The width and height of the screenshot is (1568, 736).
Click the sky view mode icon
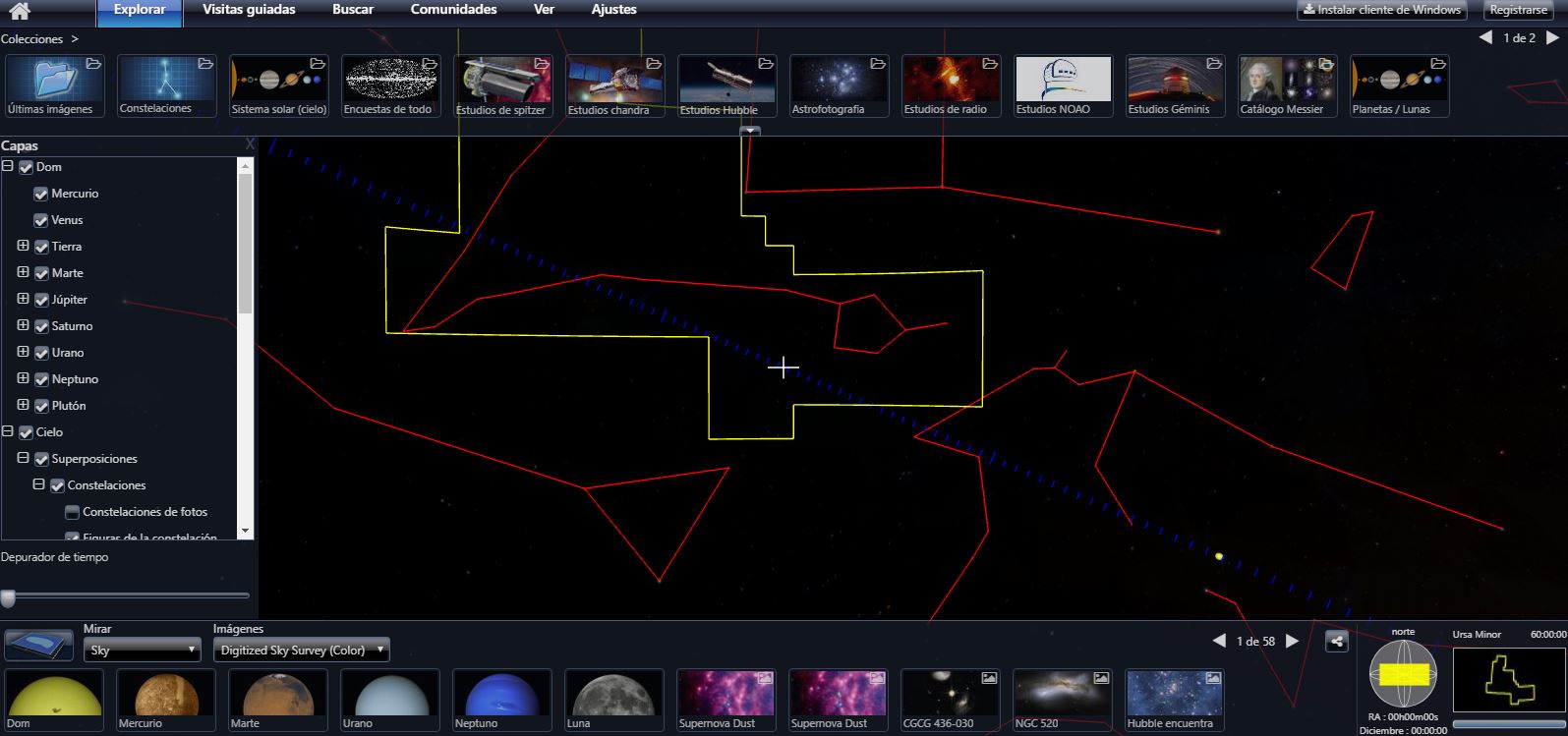coord(39,645)
